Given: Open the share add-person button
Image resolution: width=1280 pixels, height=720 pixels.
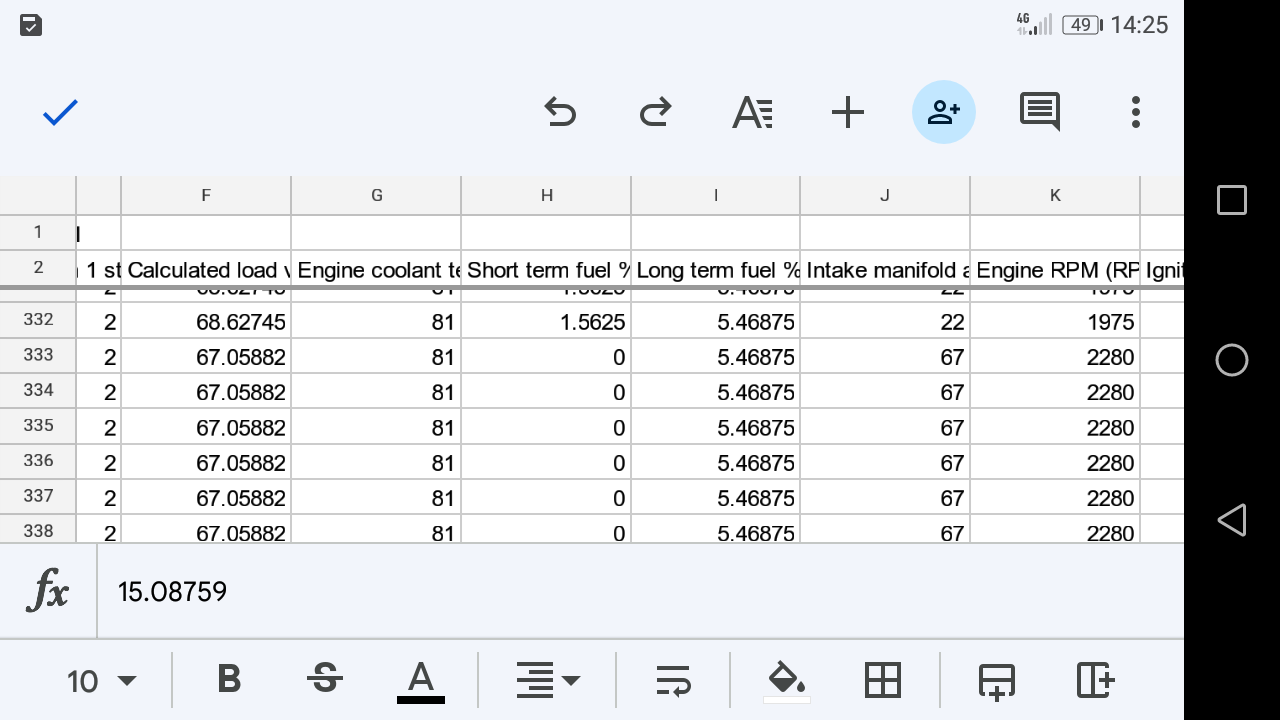Looking at the screenshot, I should pos(944,112).
